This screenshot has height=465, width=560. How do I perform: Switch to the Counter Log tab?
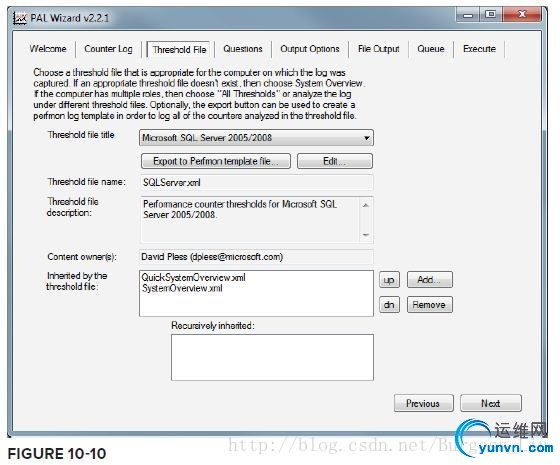pos(108,49)
